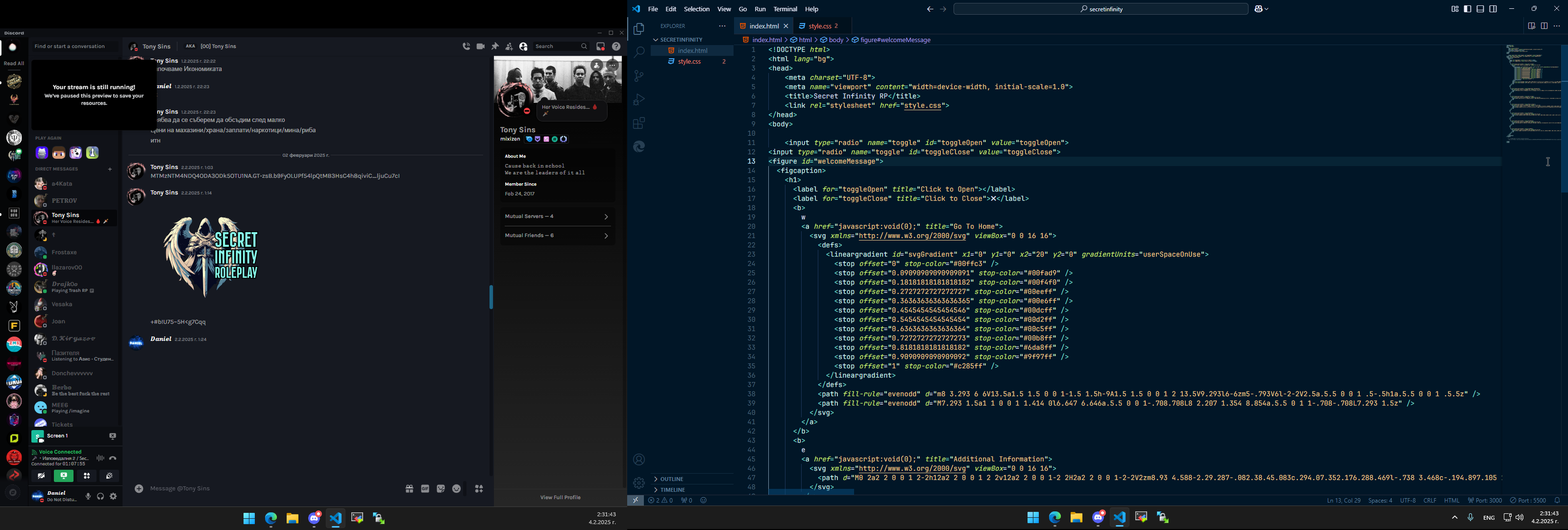
Task: Open GIF picker in message bar
Action: (x=425, y=489)
